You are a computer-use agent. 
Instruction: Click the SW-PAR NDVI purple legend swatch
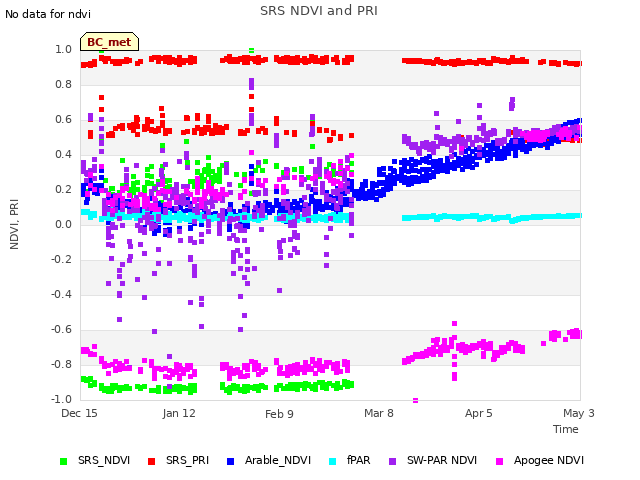pos(392,462)
